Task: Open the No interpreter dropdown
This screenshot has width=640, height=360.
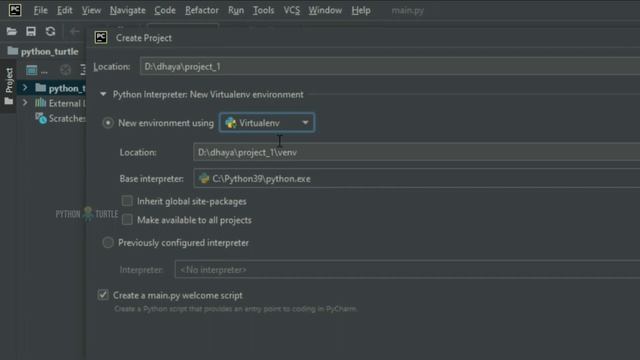Action: coord(407,269)
